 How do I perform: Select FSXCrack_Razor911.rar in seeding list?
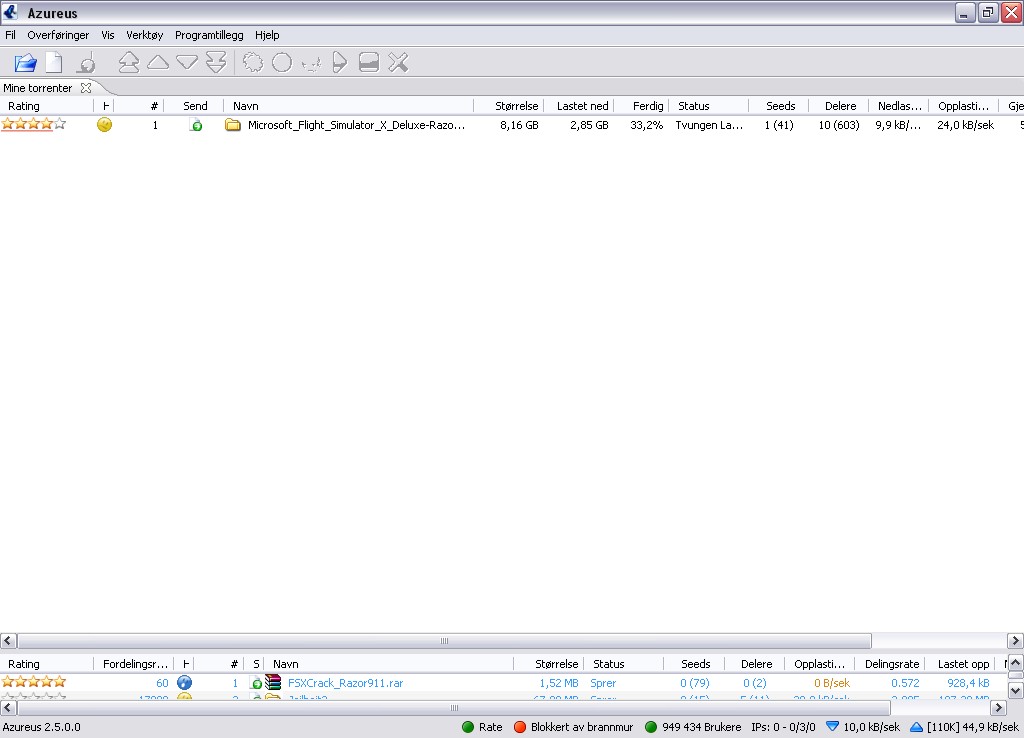345,683
